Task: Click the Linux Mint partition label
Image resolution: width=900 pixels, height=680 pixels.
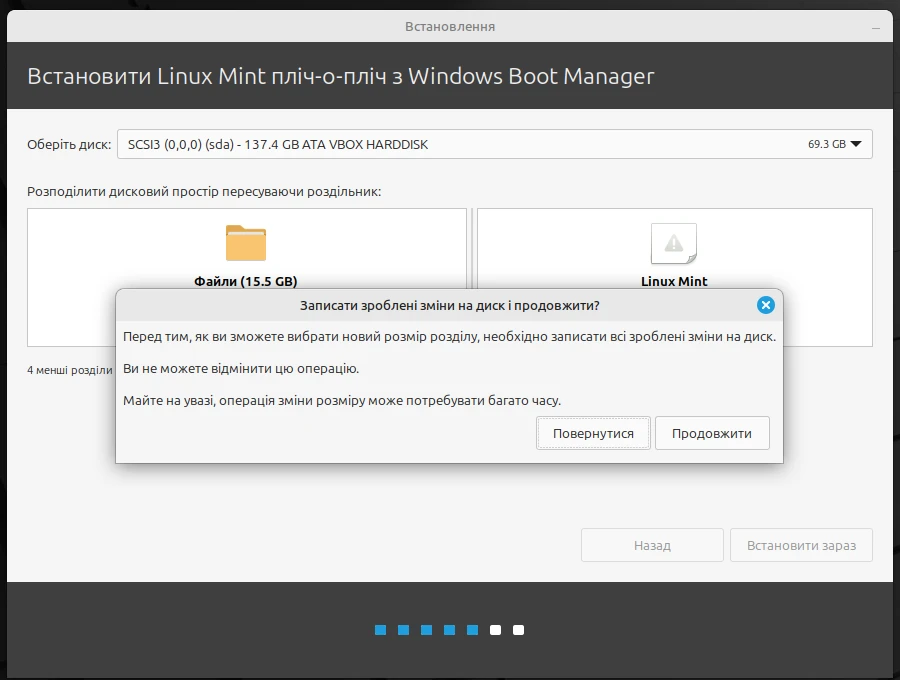Action: pyautogui.click(x=674, y=281)
